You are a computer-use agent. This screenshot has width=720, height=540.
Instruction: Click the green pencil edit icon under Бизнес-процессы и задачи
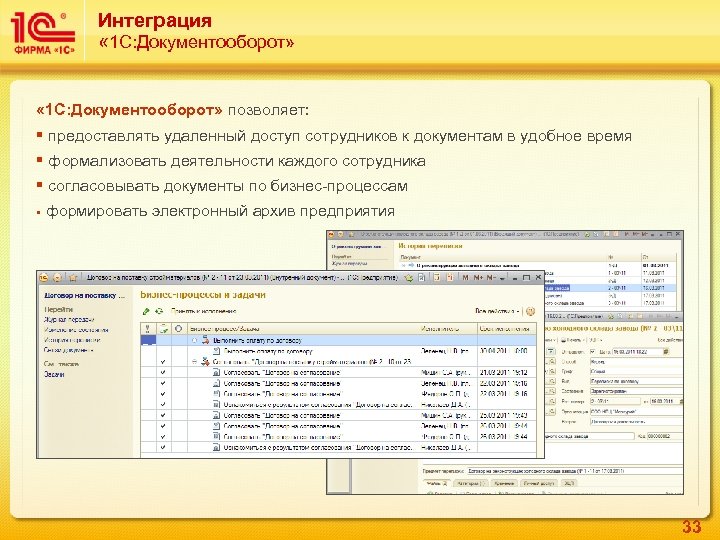(146, 311)
